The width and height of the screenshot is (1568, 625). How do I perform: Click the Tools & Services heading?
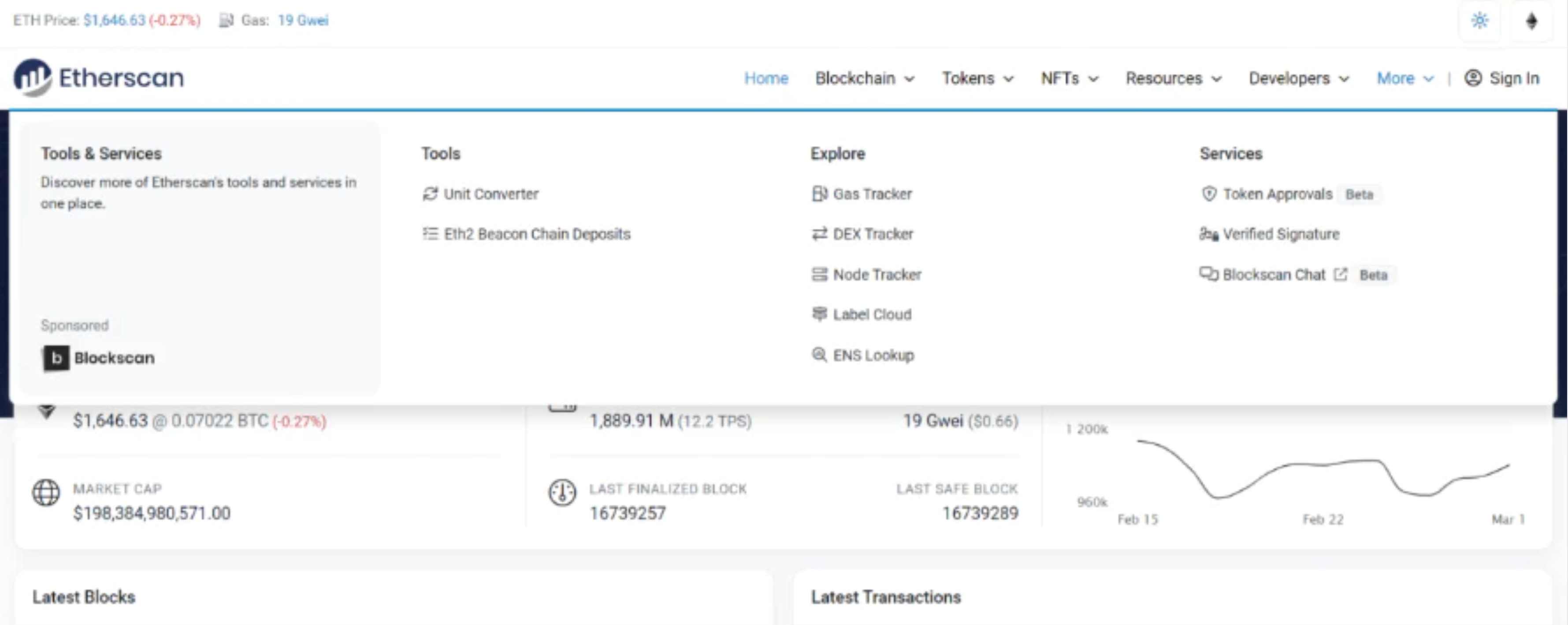tap(101, 153)
